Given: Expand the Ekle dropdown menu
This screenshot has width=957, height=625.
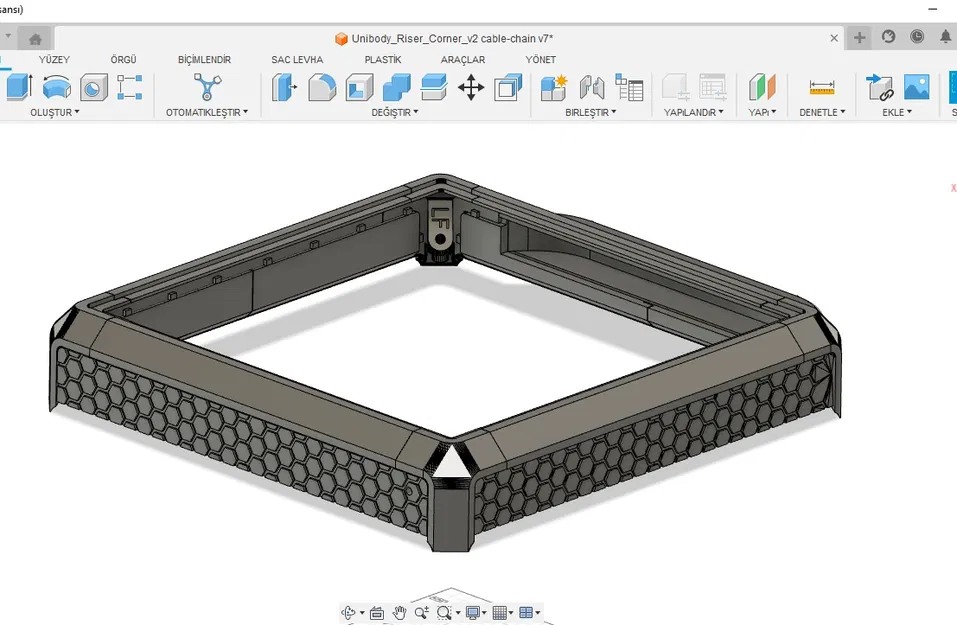Looking at the screenshot, I should (x=897, y=112).
